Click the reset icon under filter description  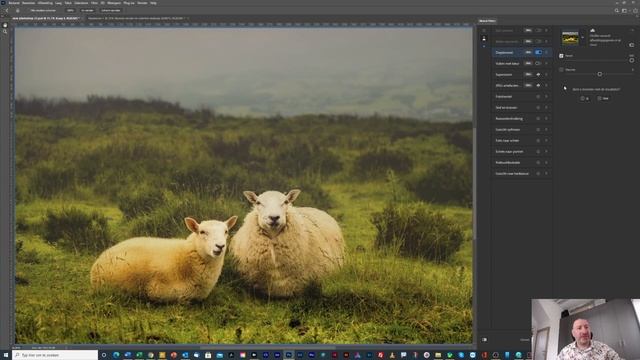631,45
